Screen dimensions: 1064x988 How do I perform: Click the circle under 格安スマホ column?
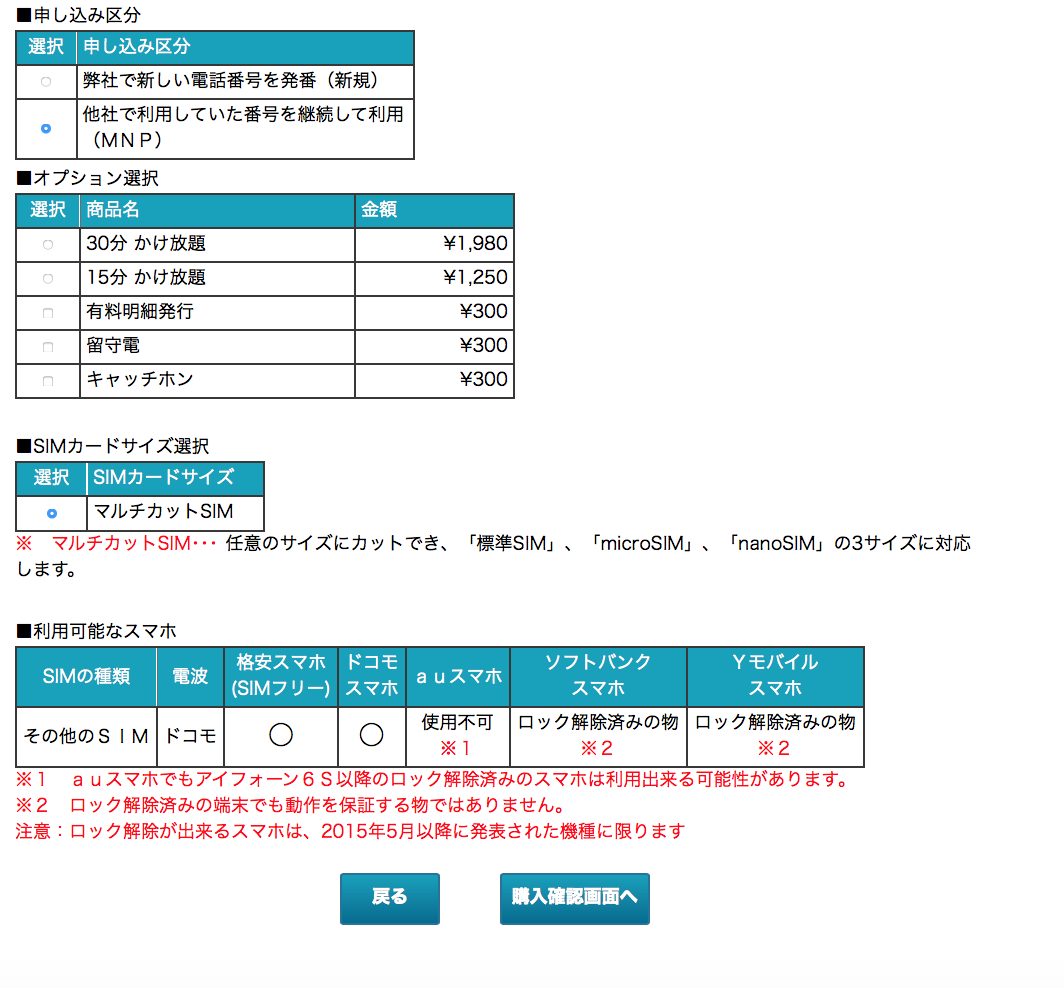coord(281,735)
